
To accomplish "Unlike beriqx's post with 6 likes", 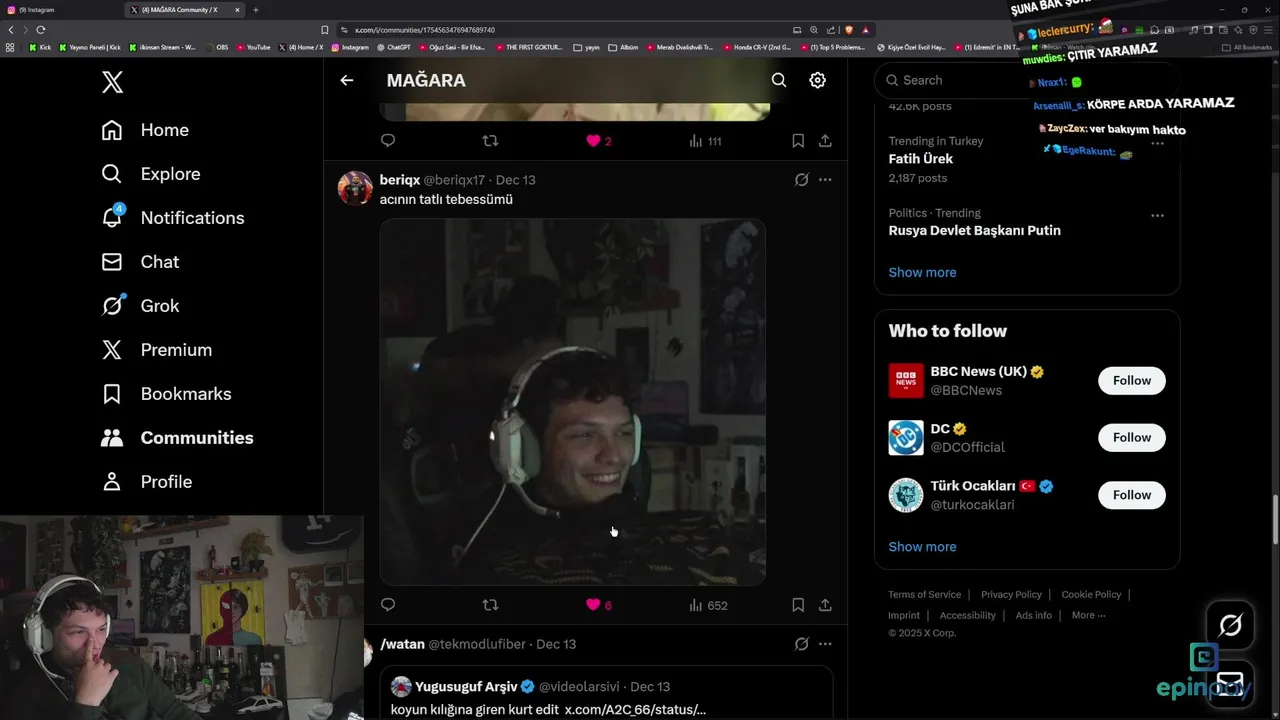I will click(598, 605).
